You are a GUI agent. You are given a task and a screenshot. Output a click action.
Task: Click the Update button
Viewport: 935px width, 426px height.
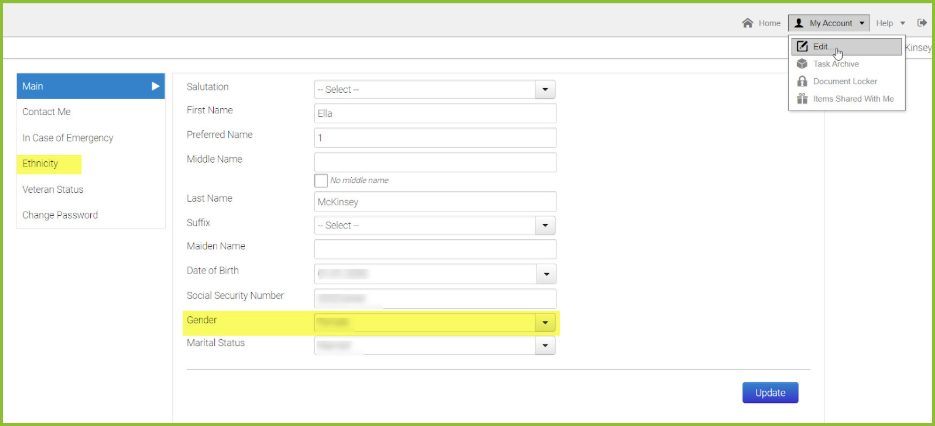(770, 393)
